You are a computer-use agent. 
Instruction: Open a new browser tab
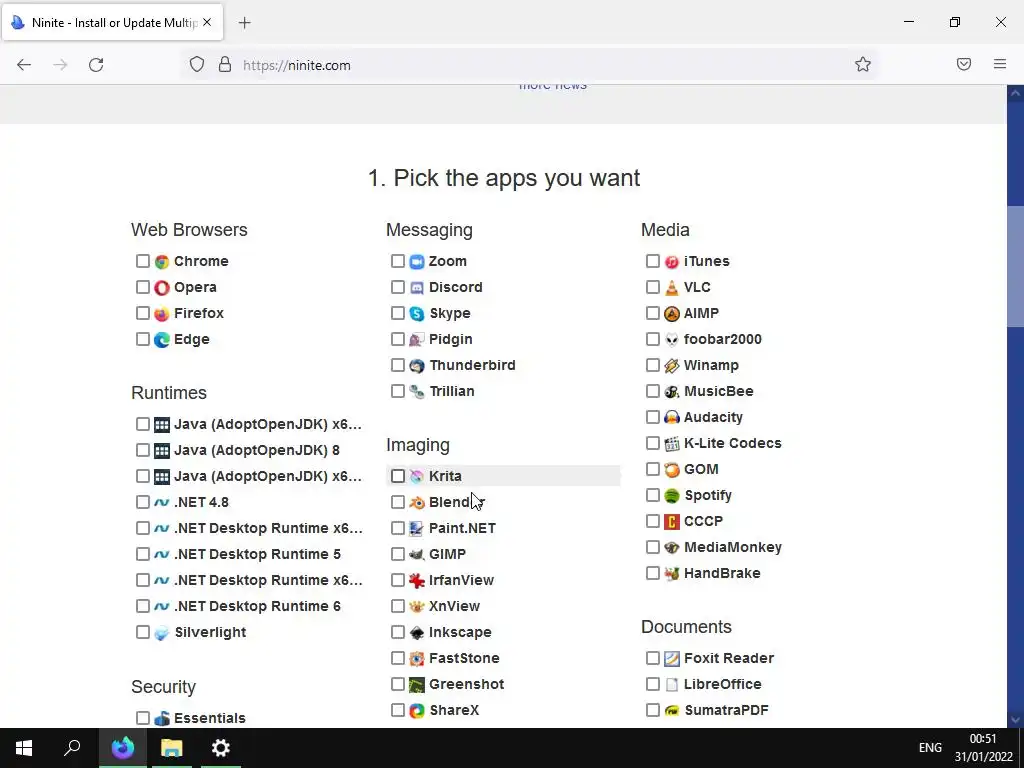[x=244, y=23]
